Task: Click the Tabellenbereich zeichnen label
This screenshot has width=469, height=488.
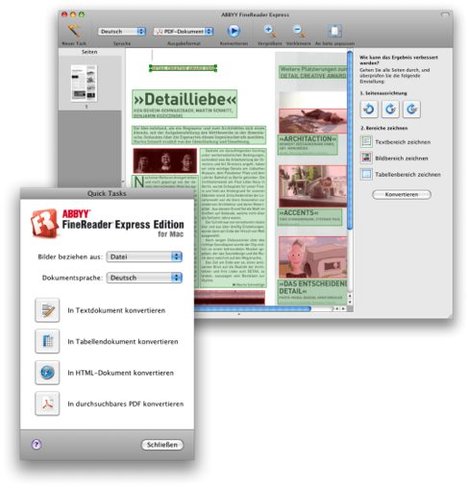Action: coord(408,174)
